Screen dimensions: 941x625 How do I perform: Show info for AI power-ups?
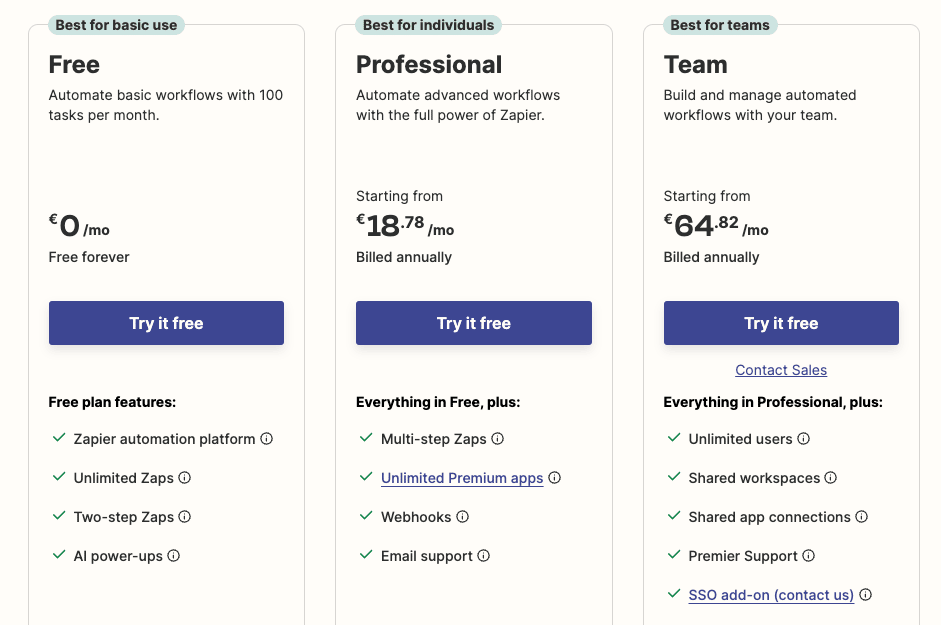pos(173,556)
